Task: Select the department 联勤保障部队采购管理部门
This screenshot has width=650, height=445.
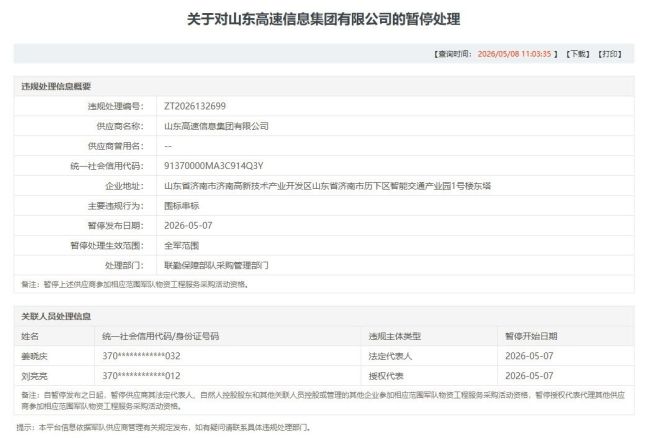Action: coord(216,265)
